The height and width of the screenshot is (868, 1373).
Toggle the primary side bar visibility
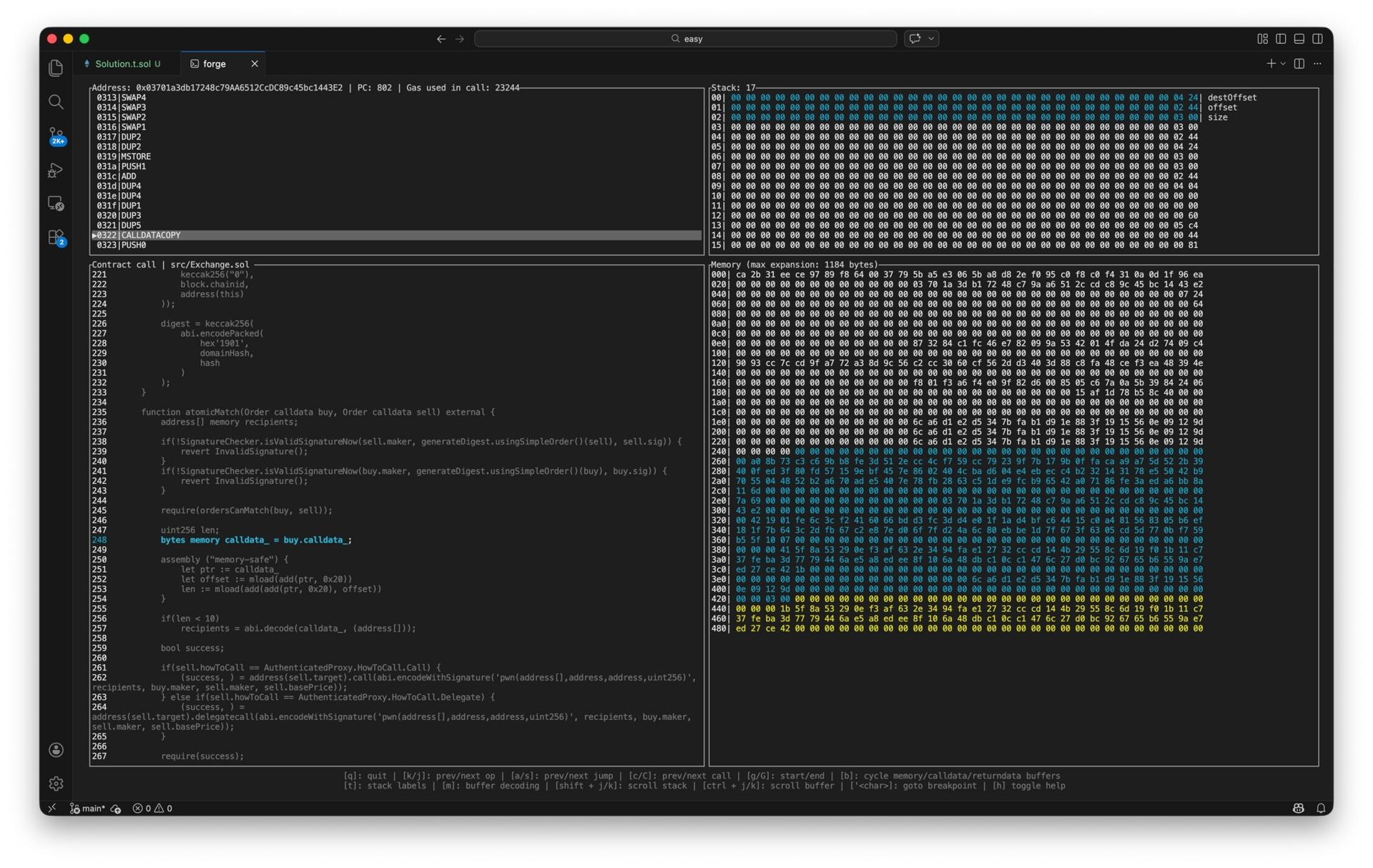pyautogui.click(x=1281, y=39)
